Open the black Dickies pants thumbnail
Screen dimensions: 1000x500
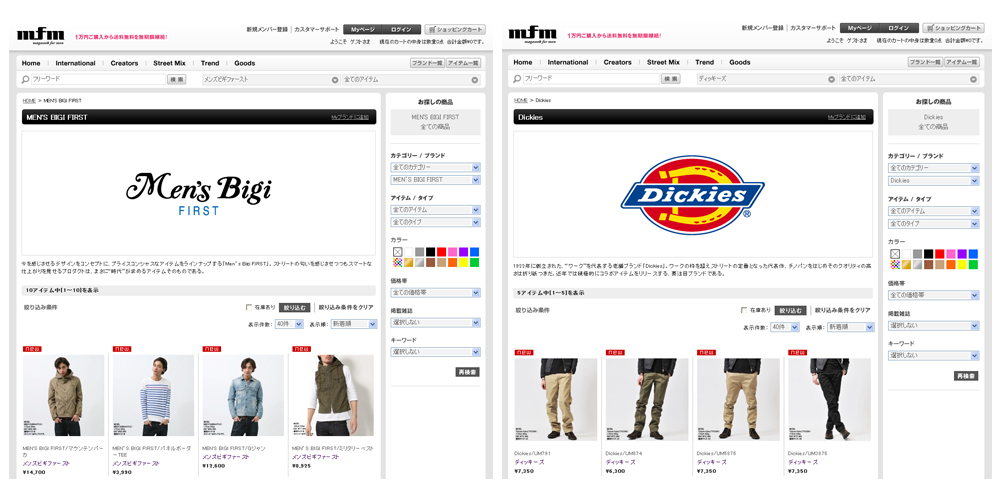[x=829, y=399]
